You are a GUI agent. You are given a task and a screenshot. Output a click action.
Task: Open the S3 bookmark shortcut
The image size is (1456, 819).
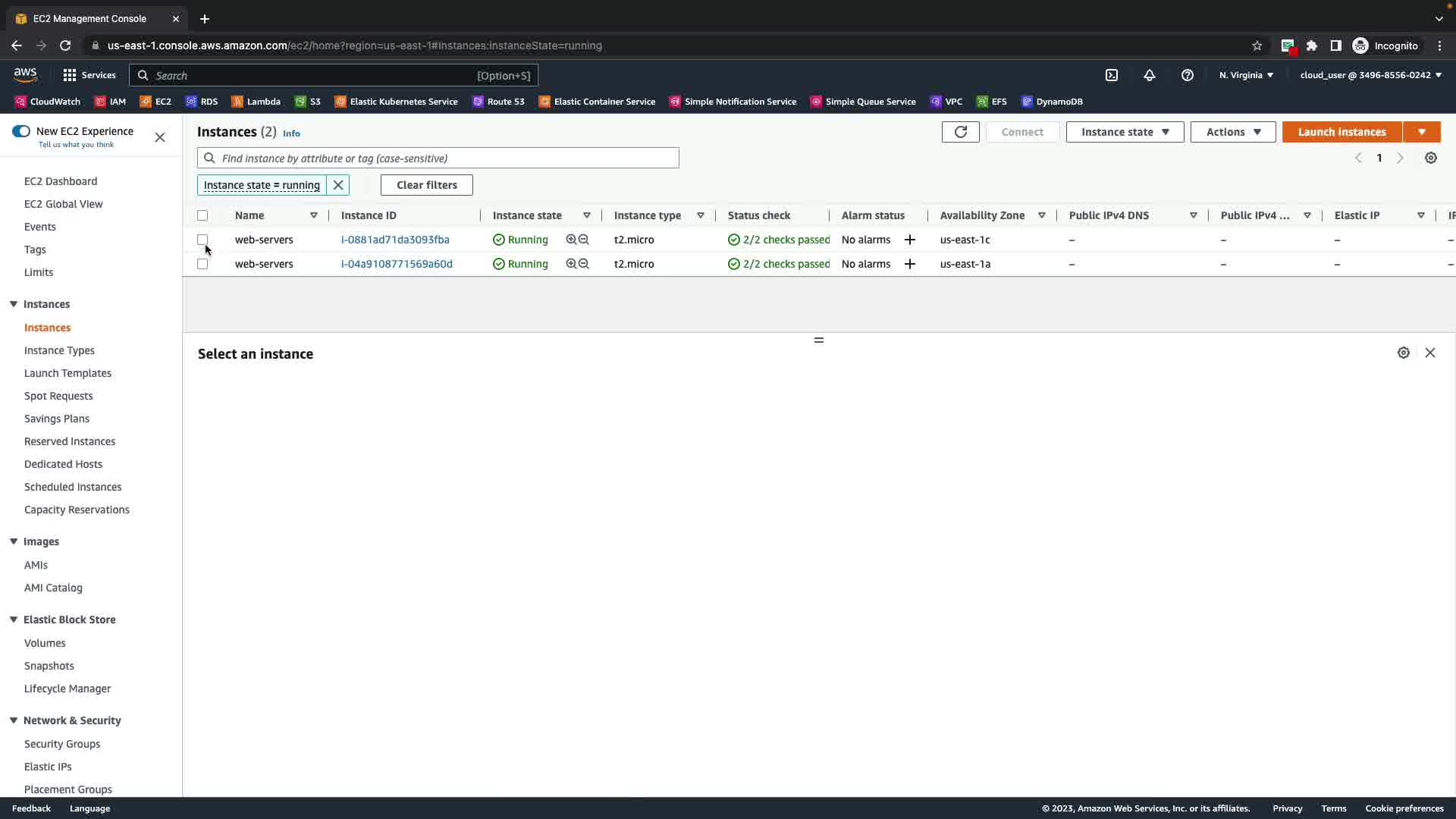[x=309, y=102]
